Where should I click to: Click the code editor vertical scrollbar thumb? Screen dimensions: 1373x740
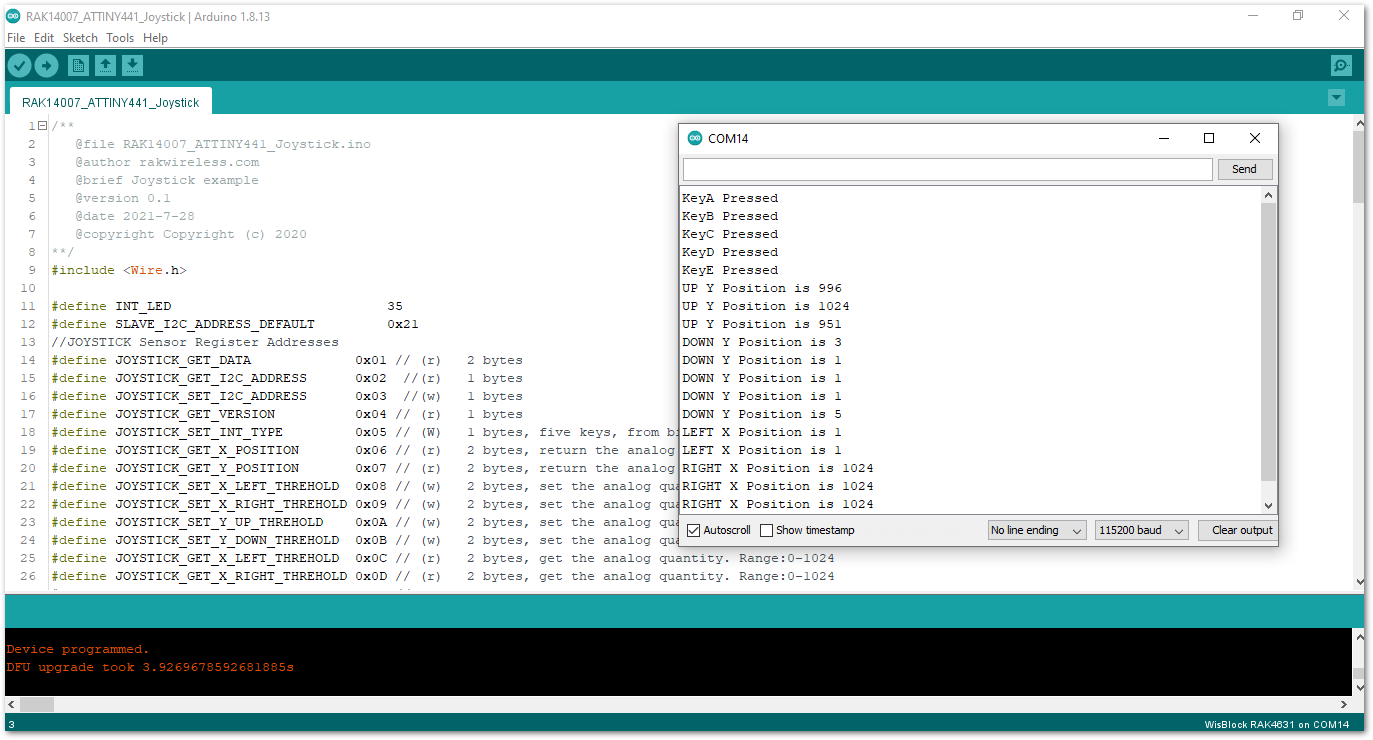click(x=1358, y=166)
